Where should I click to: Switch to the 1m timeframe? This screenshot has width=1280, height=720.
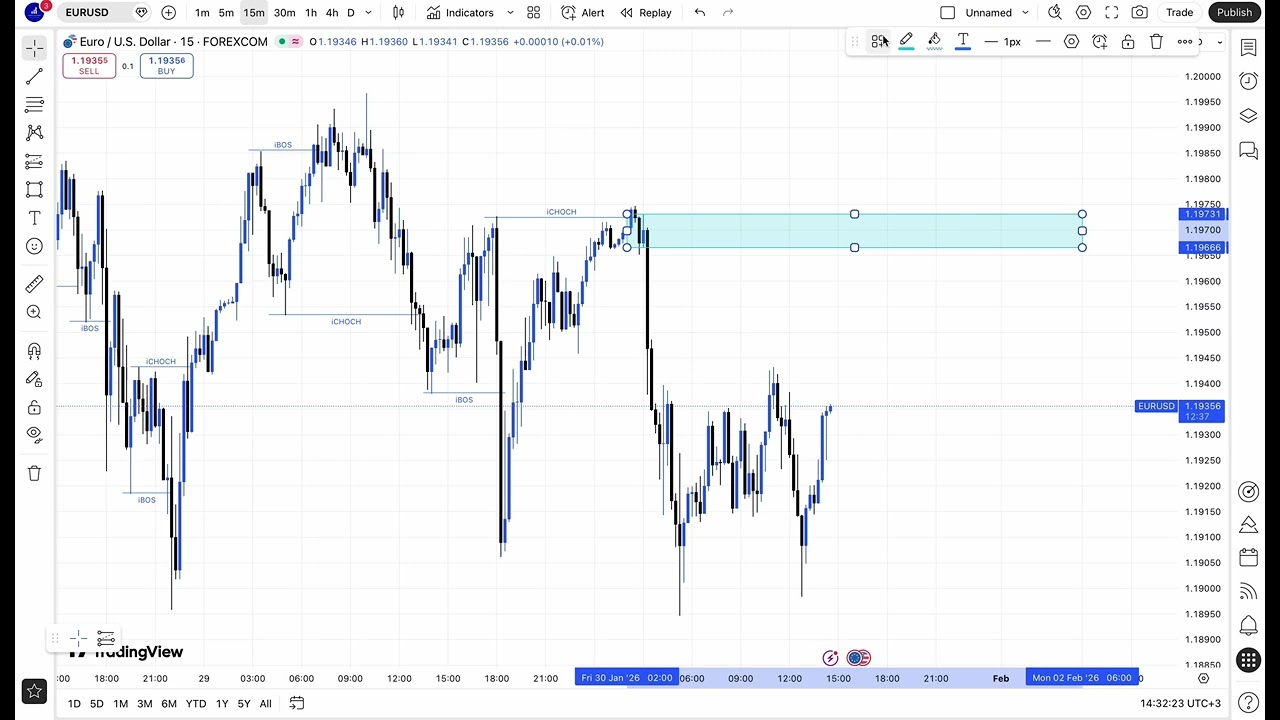(202, 12)
